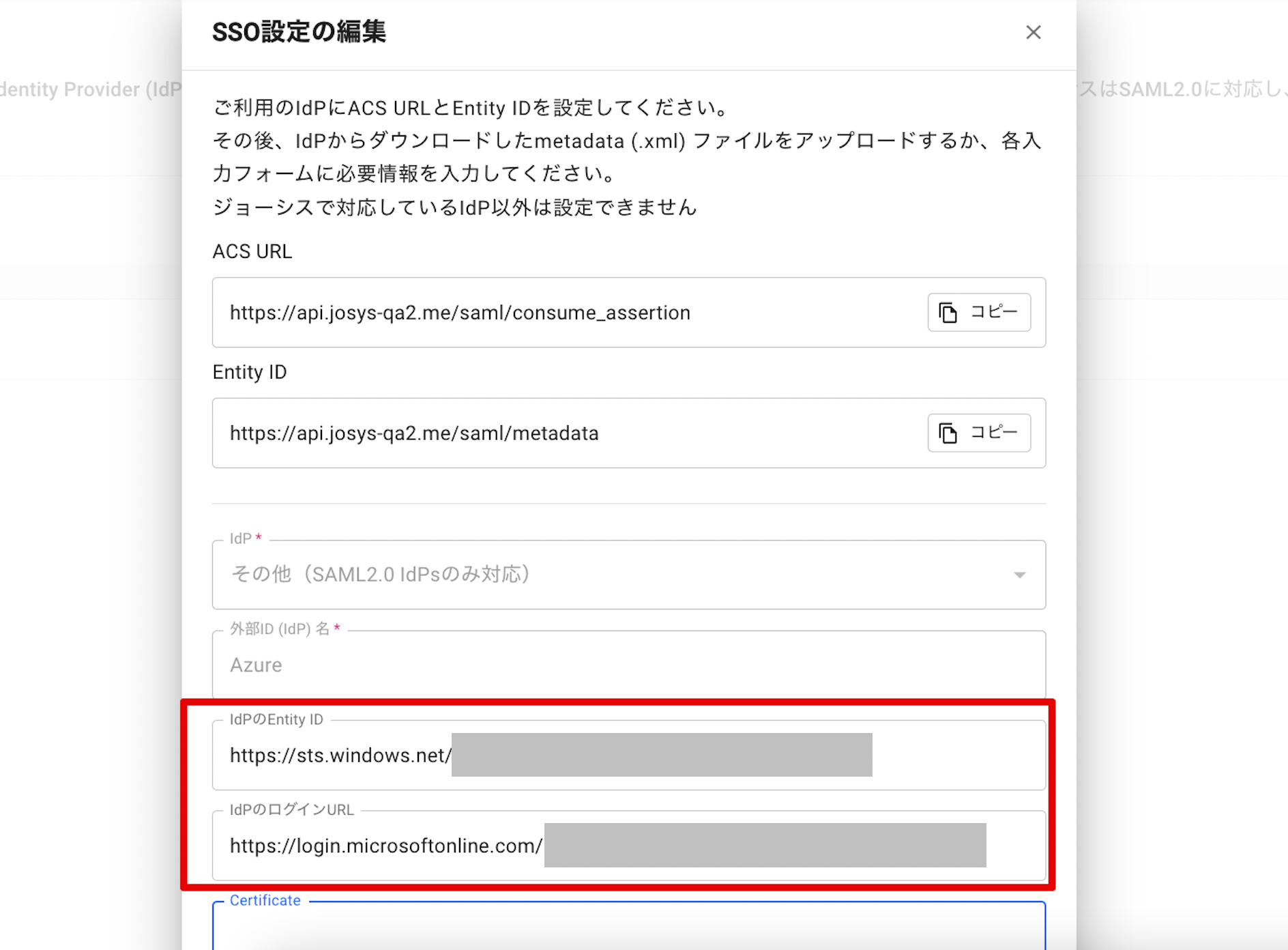Screen dimensions: 1288x950
Task: Click the dimmed Identity Provider text behind dialog
Action: point(91,89)
